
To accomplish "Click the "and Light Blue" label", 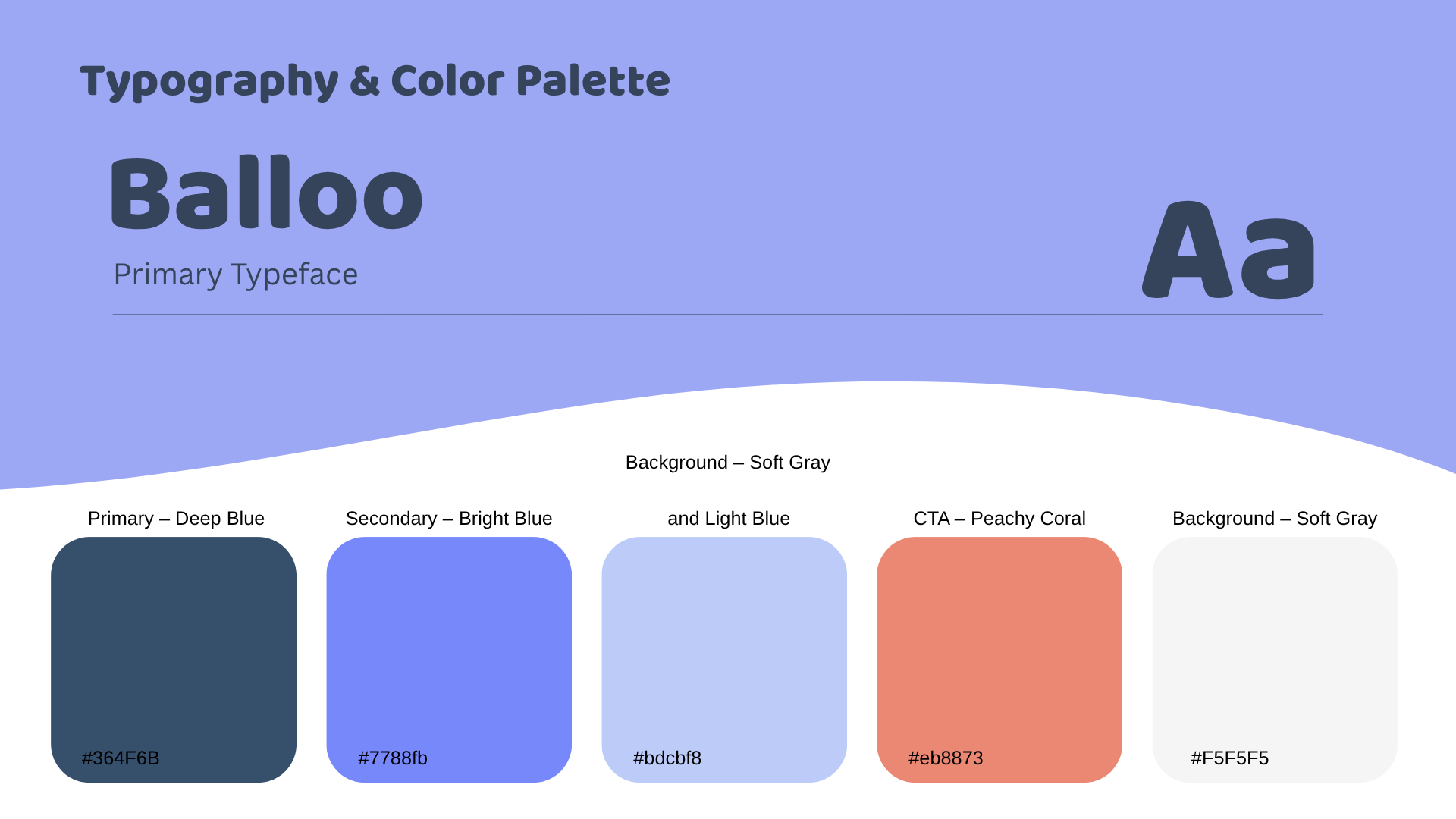I will 729,519.
